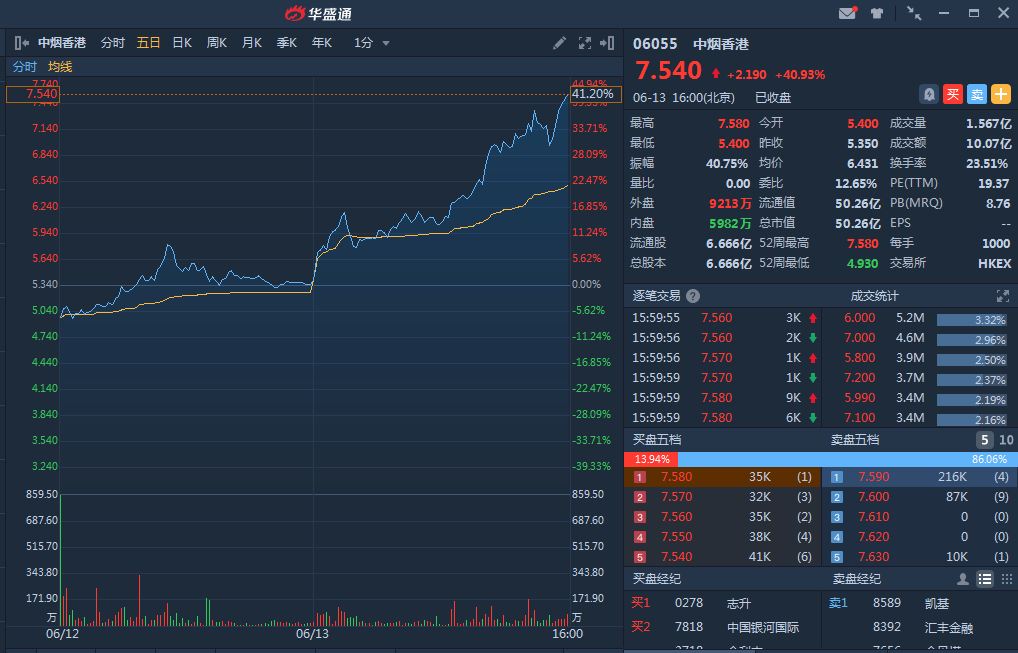Collapse the right quote panel from chart toolbar
1018x653 pixels.
(x=607, y=43)
